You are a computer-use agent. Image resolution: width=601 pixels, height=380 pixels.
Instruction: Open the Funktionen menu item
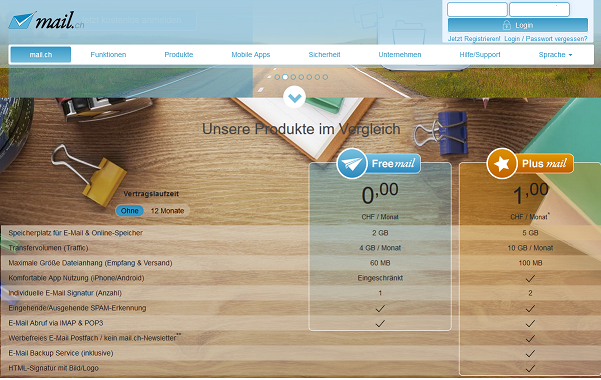coord(108,55)
